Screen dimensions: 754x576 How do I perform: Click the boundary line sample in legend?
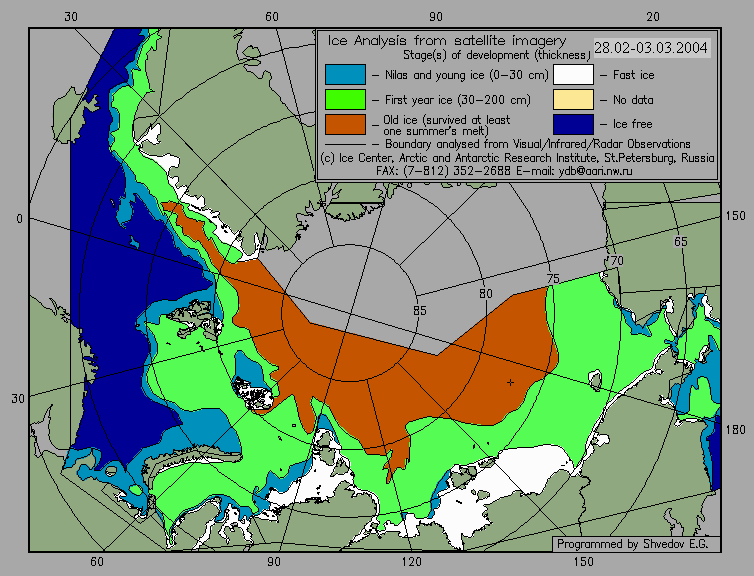point(345,144)
